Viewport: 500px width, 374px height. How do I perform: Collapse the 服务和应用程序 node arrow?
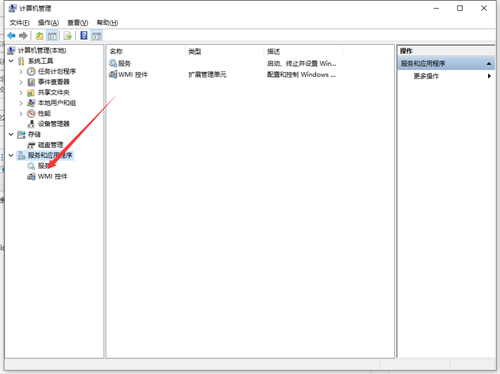(x=11, y=155)
